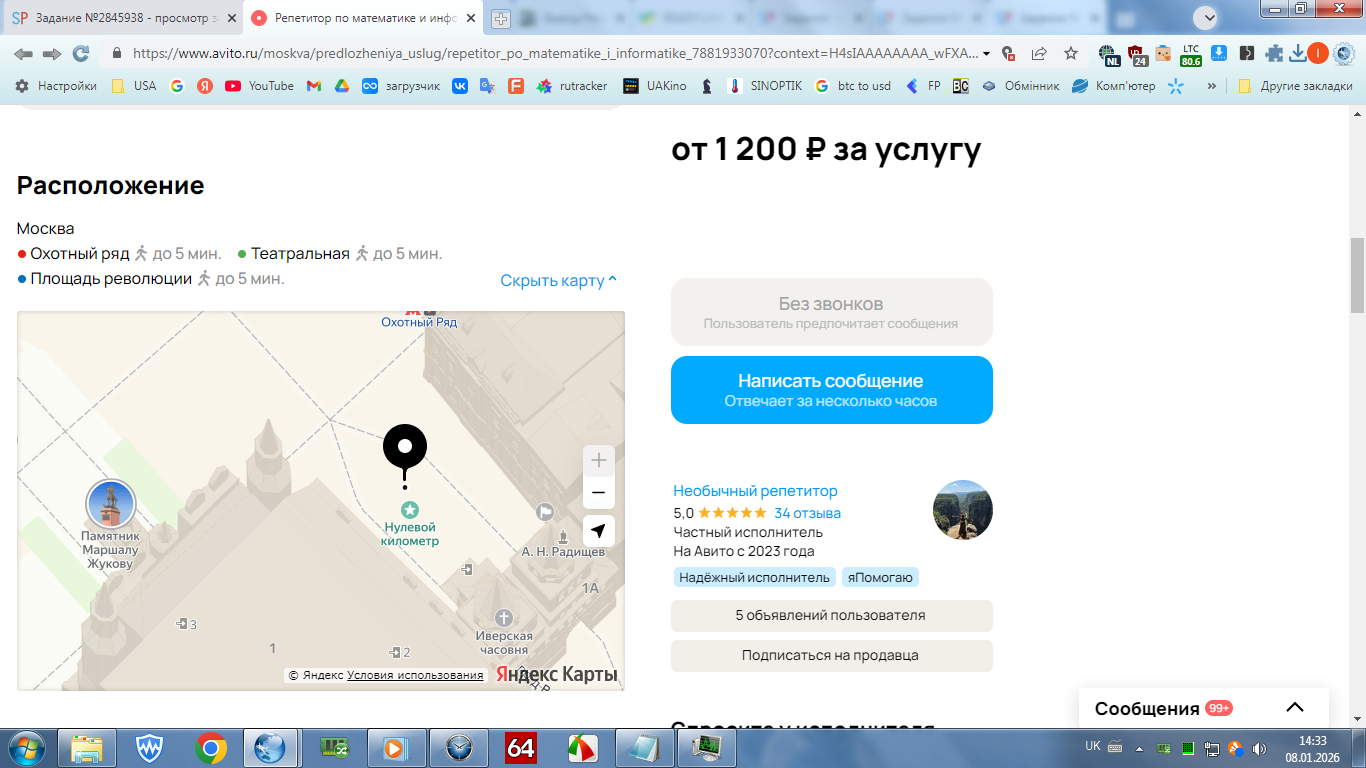
Task: Select the Памятник Маршалу Жукову map marker
Action: [110, 504]
